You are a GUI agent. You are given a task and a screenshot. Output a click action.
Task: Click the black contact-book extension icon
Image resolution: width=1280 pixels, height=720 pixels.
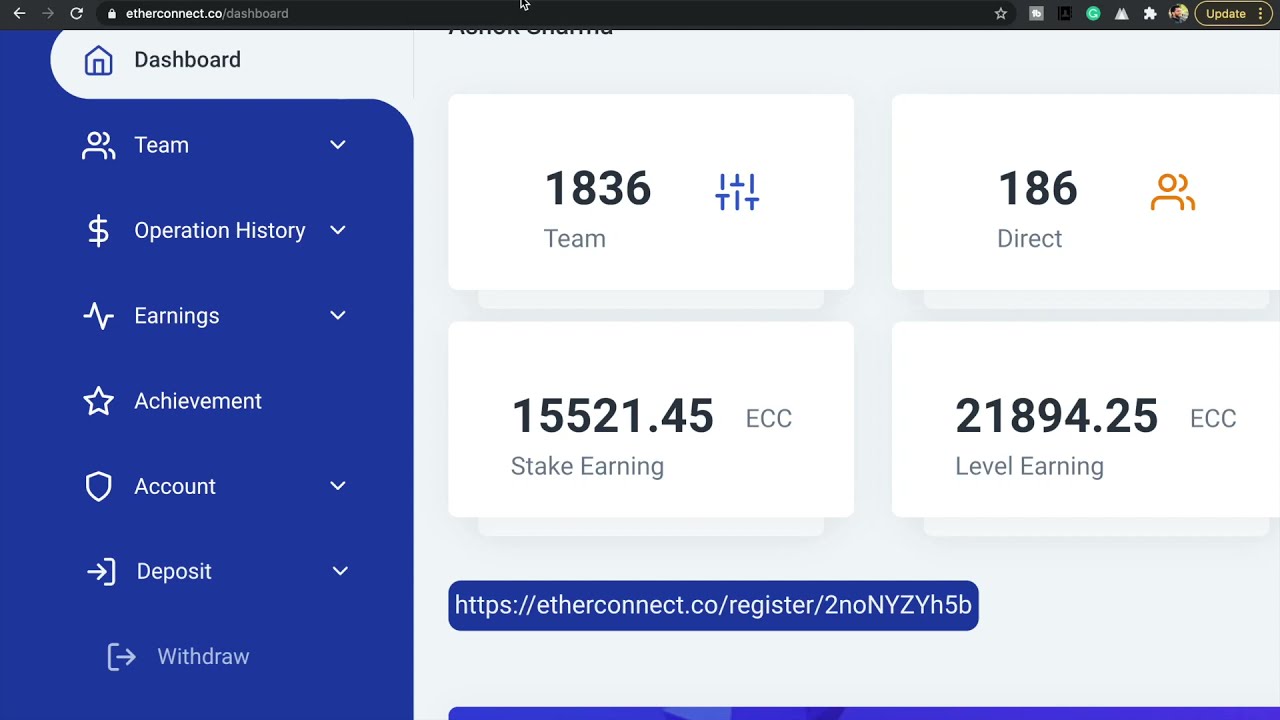(x=1065, y=13)
